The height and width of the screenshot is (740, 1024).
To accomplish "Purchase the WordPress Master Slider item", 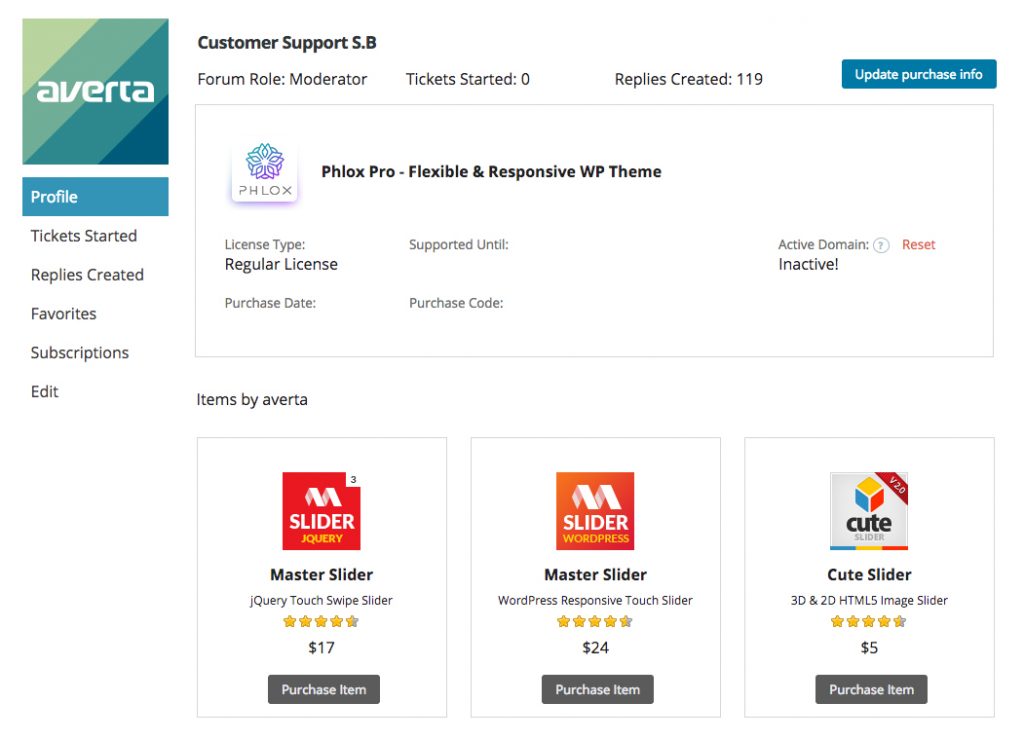I will [598, 690].
